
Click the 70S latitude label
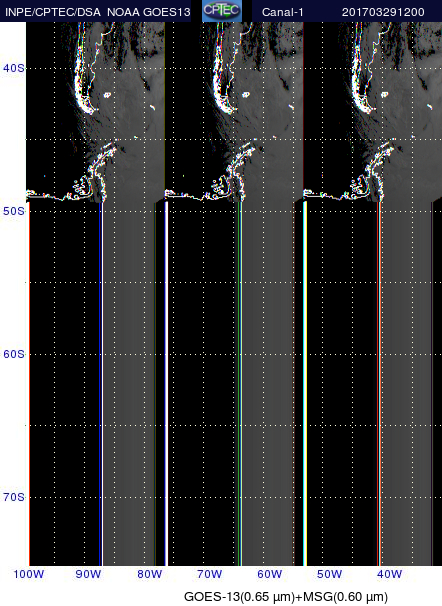tap(14, 497)
